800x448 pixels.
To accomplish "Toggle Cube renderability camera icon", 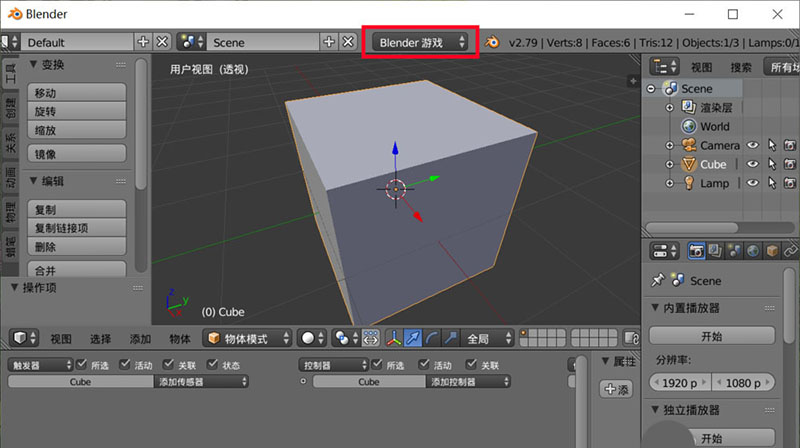I will pos(790,164).
